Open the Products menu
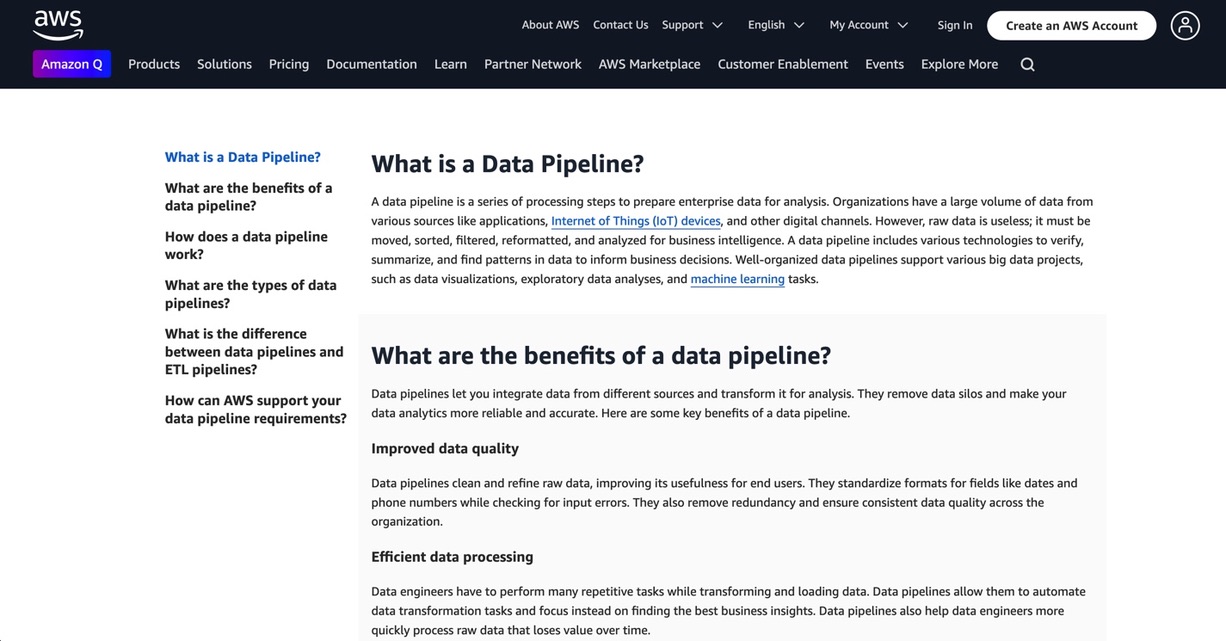 (154, 64)
